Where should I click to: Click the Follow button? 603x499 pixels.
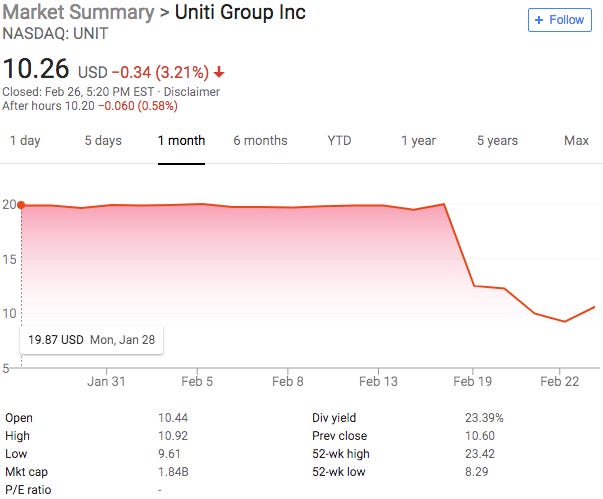[x=559, y=20]
